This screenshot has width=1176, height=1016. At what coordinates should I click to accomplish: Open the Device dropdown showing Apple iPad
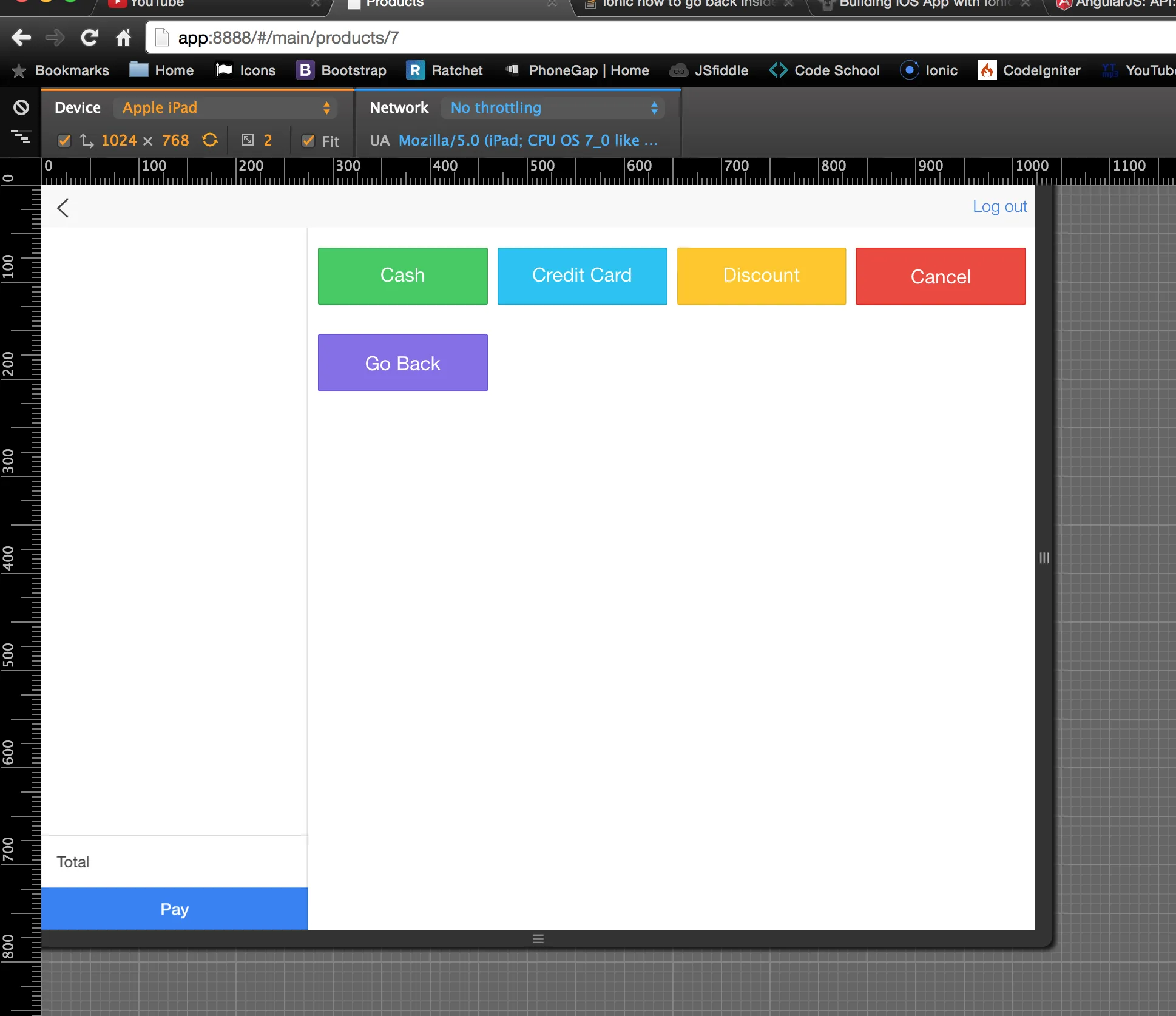pyautogui.click(x=225, y=108)
